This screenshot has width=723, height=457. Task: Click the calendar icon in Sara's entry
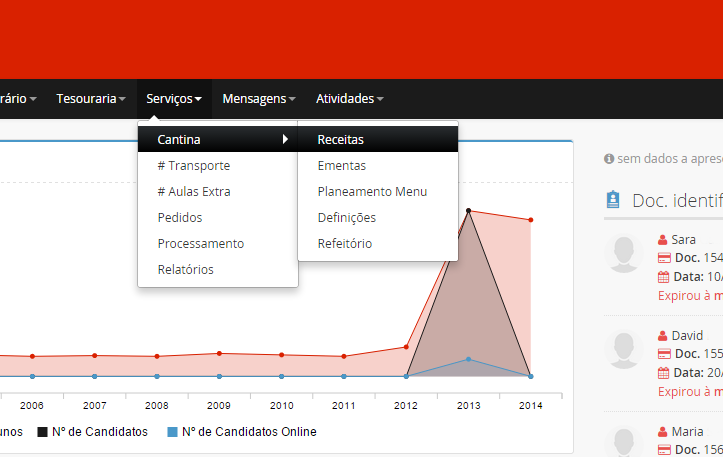point(663,277)
